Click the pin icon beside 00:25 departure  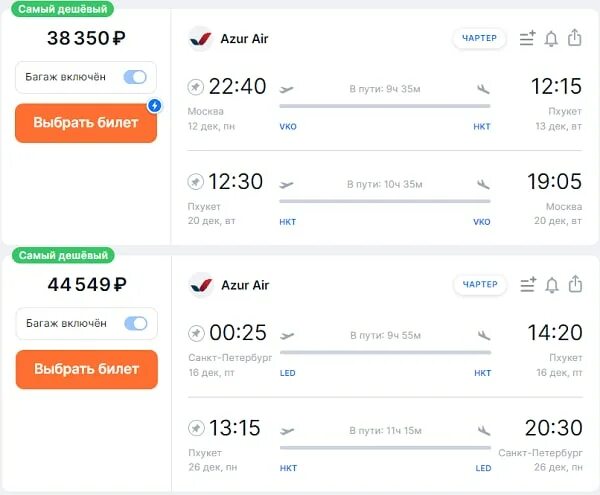coord(196,333)
